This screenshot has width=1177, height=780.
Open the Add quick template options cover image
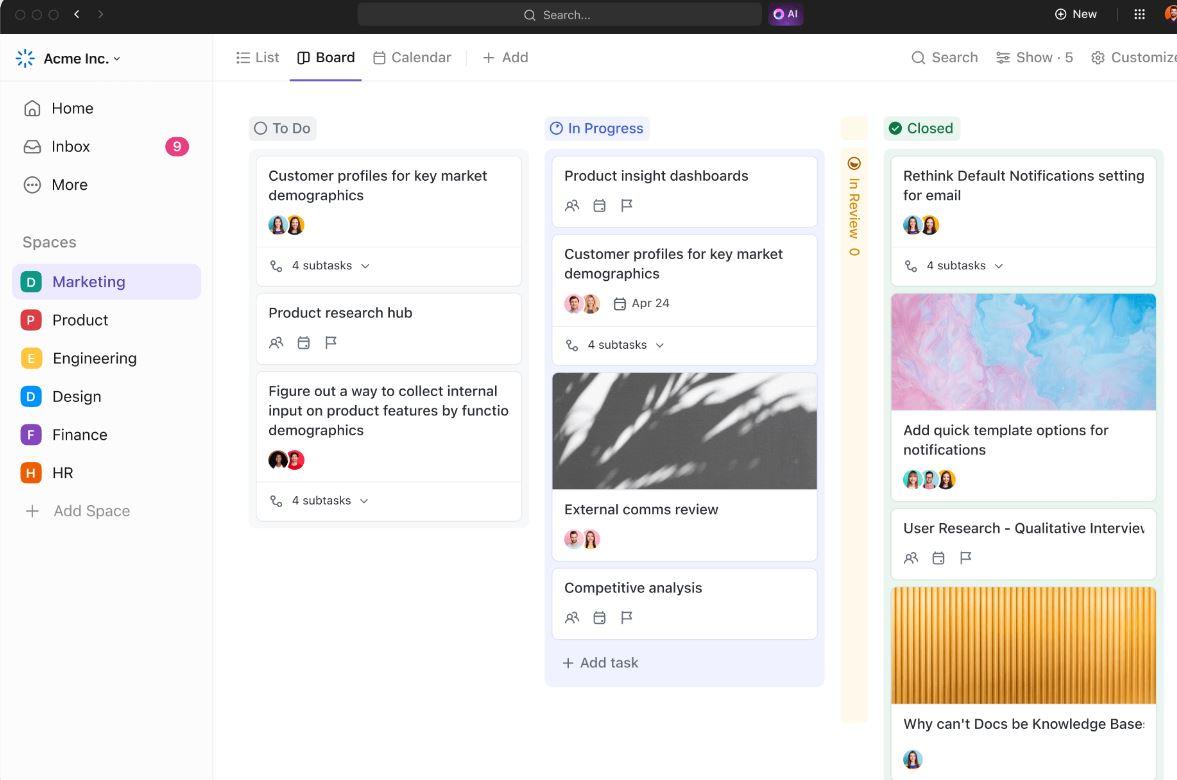click(1023, 352)
